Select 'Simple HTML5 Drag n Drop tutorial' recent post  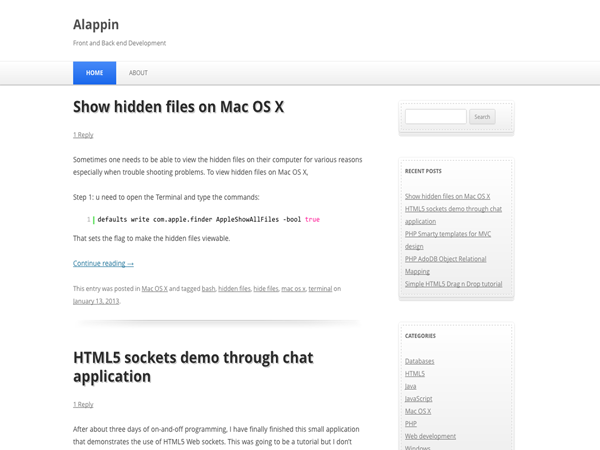pos(453,284)
